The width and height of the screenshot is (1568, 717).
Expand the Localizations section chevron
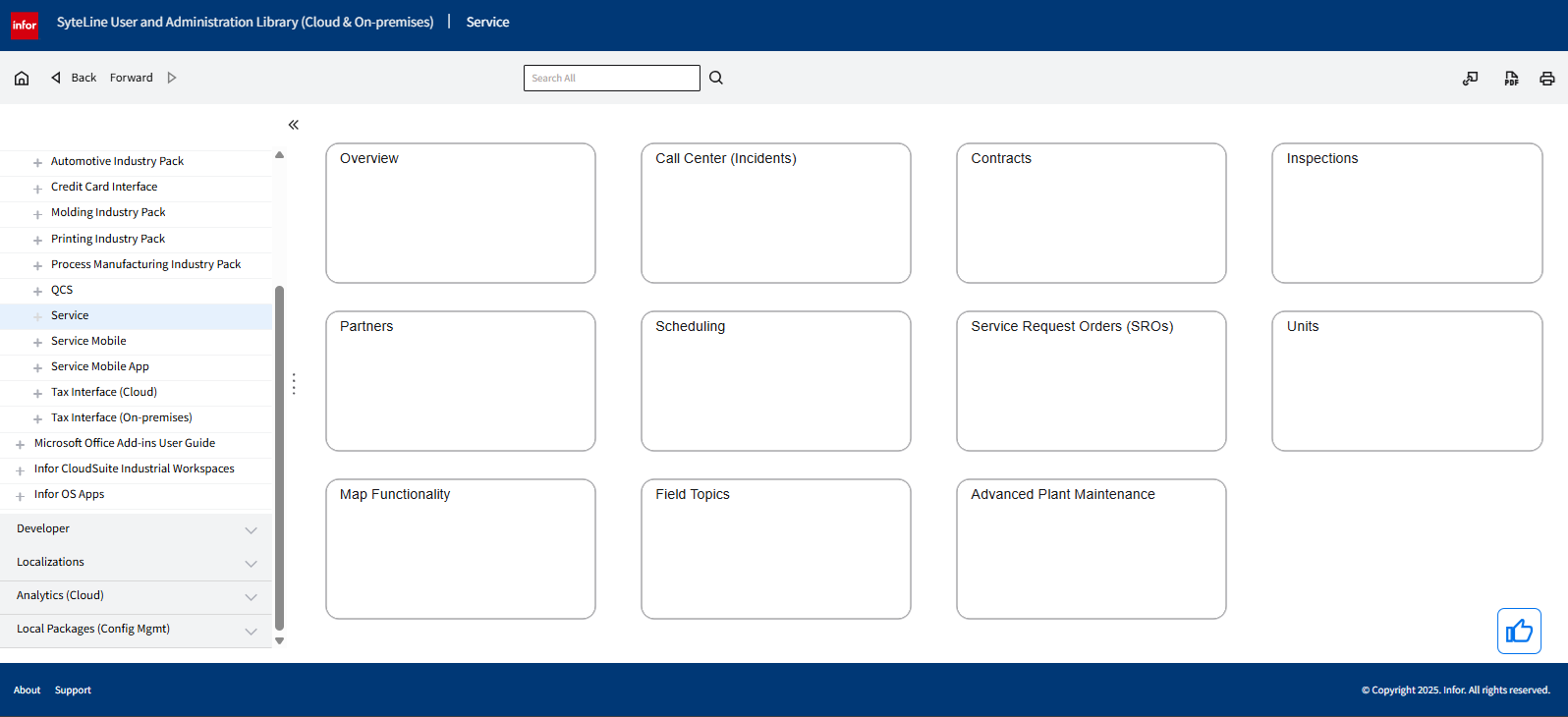coord(251,564)
